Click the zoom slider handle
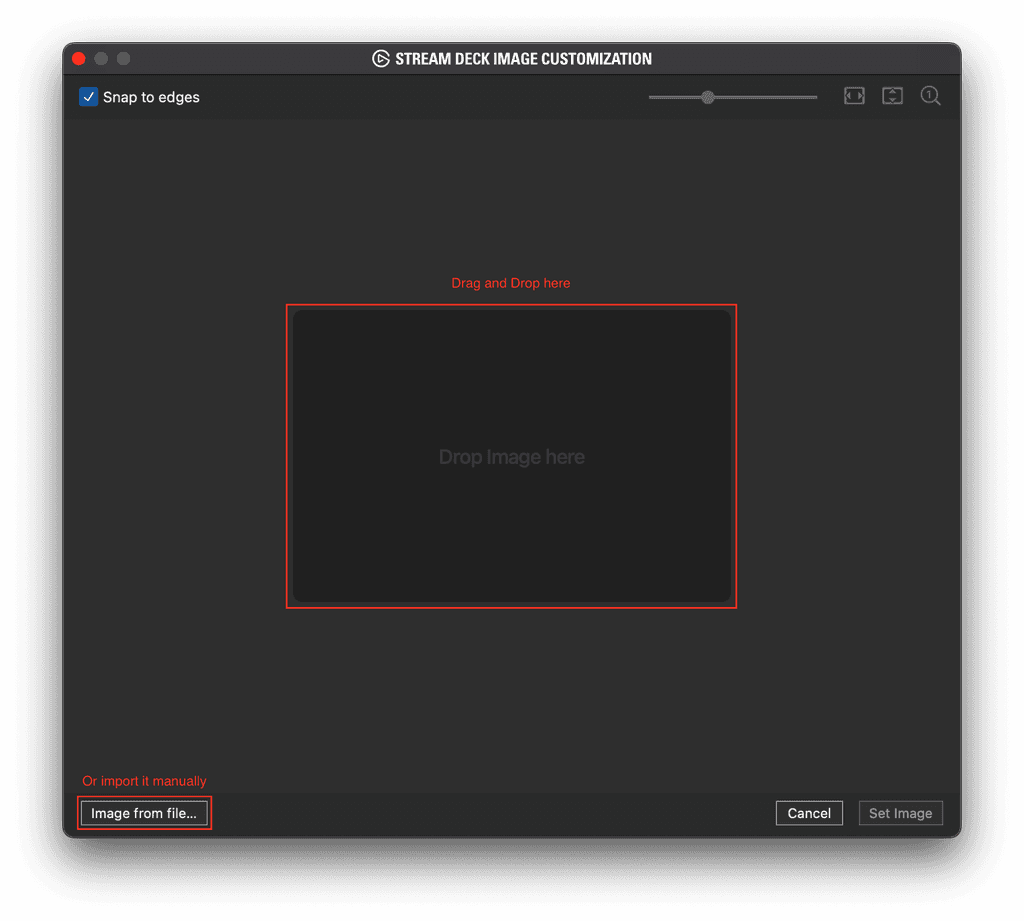This screenshot has width=1024, height=921. tap(708, 97)
